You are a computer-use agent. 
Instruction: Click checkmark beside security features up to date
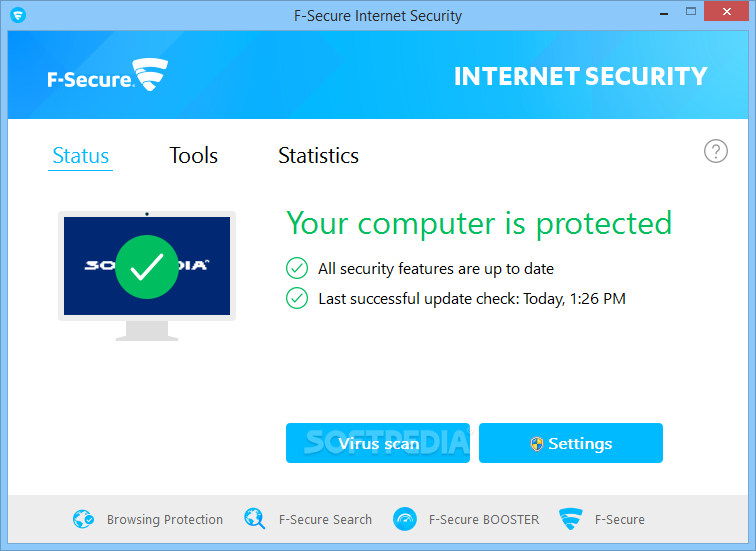click(x=297, y=269)
